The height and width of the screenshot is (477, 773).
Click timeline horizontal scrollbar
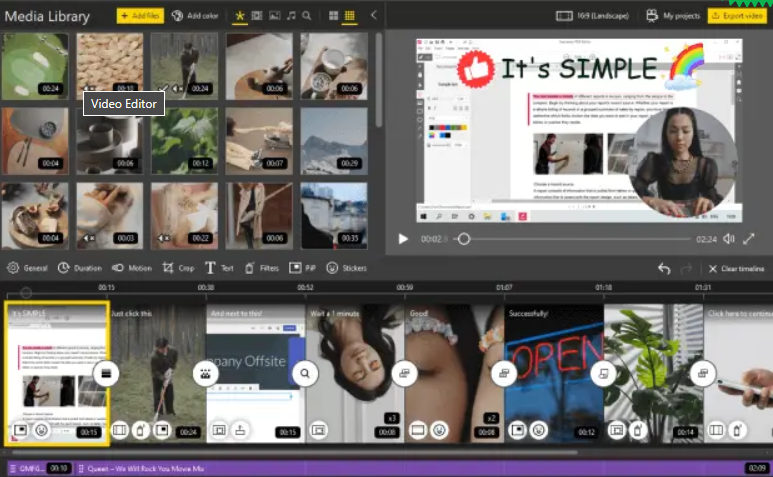[x=295, y=452]
